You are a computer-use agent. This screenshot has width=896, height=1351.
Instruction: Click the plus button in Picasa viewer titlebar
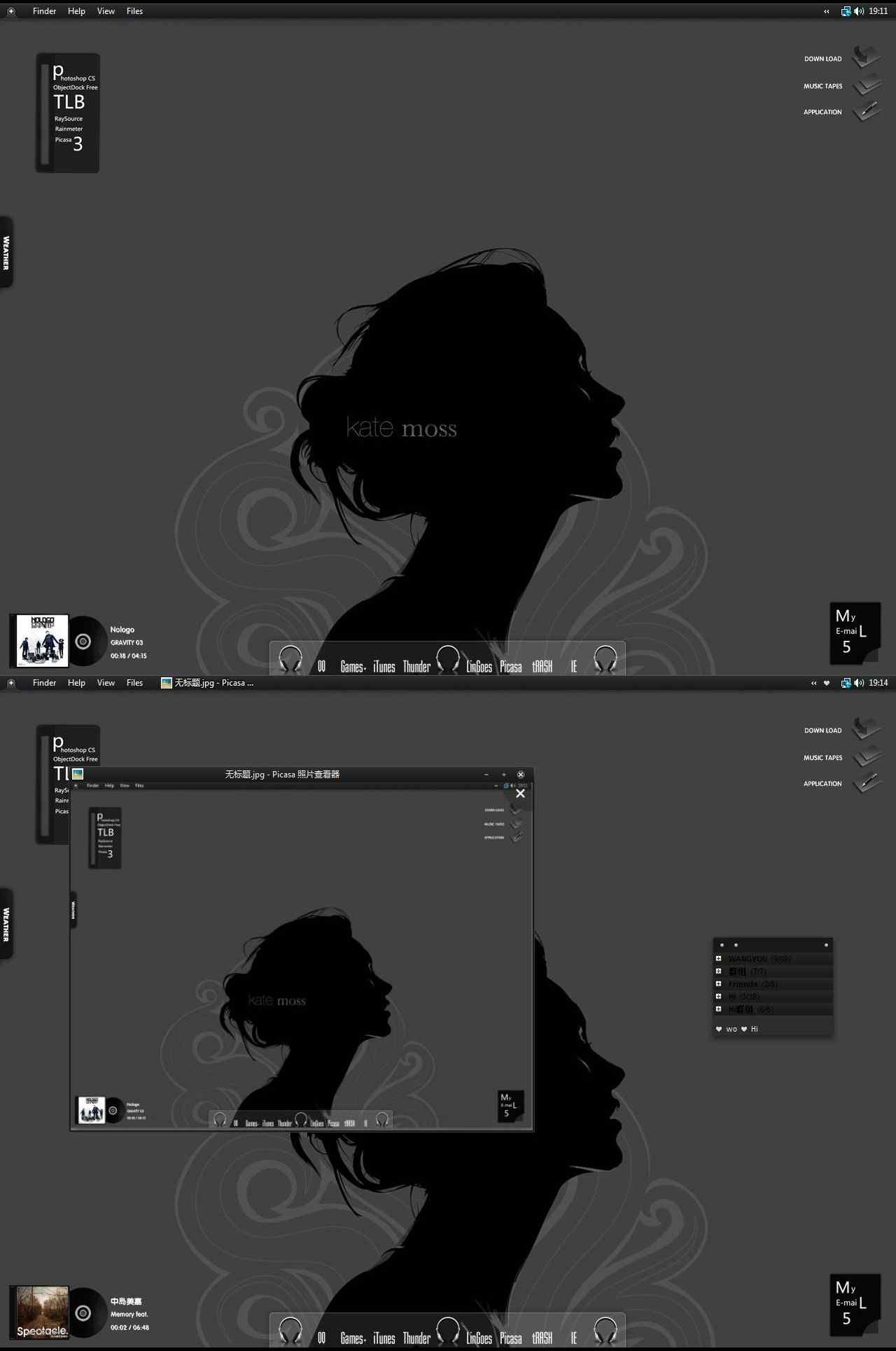(503, 775)
